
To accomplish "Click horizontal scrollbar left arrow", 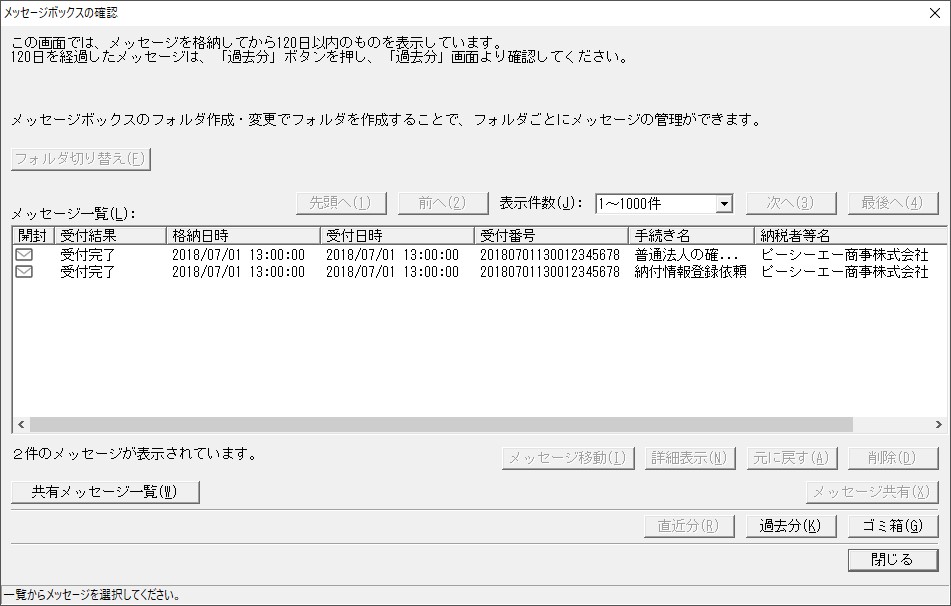I will 21,425.
